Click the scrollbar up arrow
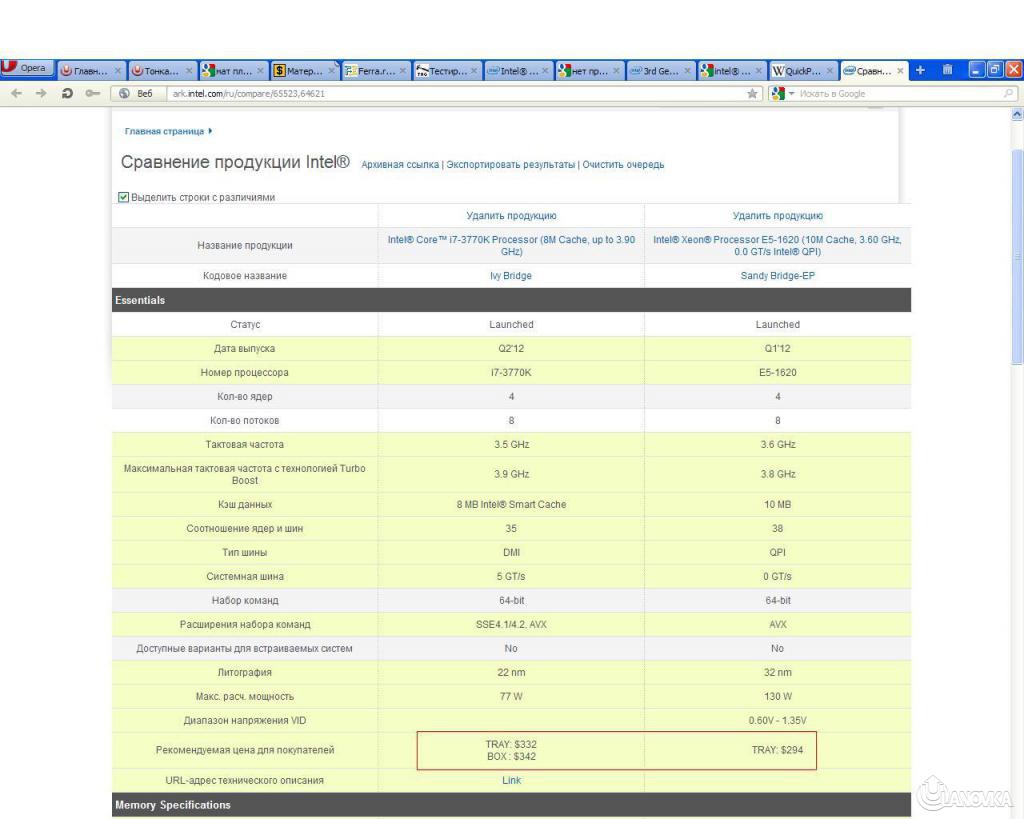The width and height of the screenshot is (1024, 819). [1017, 114]
